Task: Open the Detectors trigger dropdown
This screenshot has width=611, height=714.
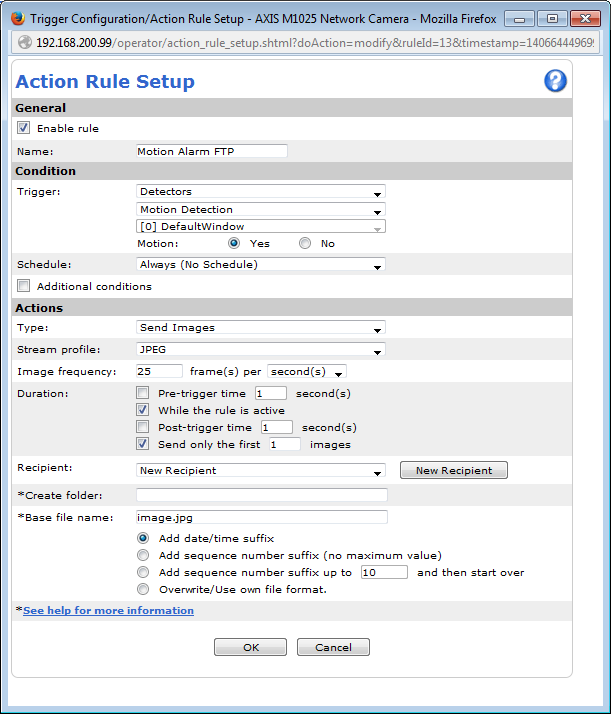Action: coord(260,192)
